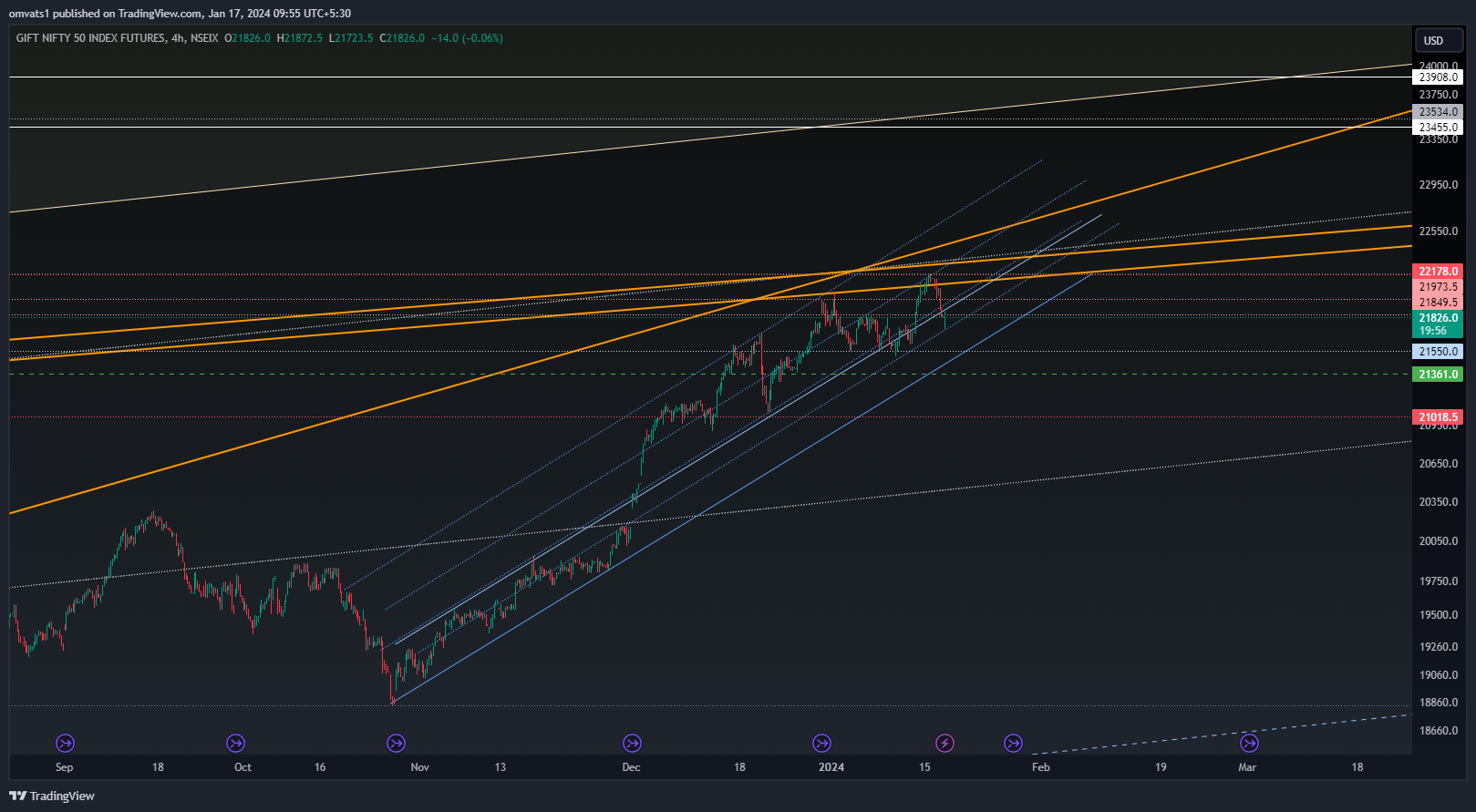The height and width of the screenshot is (812, 1476).
Task: Click the 19260.0 price axis tick
Action: coord(1439,647)
